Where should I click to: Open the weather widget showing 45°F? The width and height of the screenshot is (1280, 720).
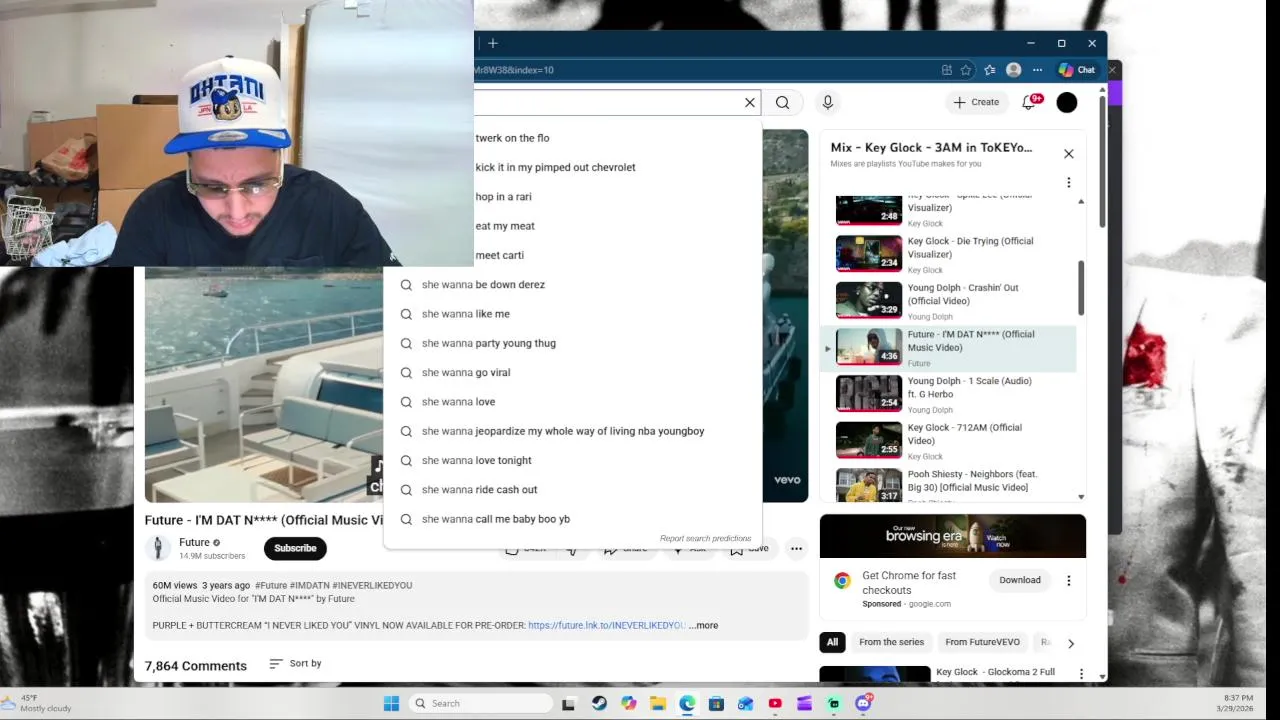38,703
